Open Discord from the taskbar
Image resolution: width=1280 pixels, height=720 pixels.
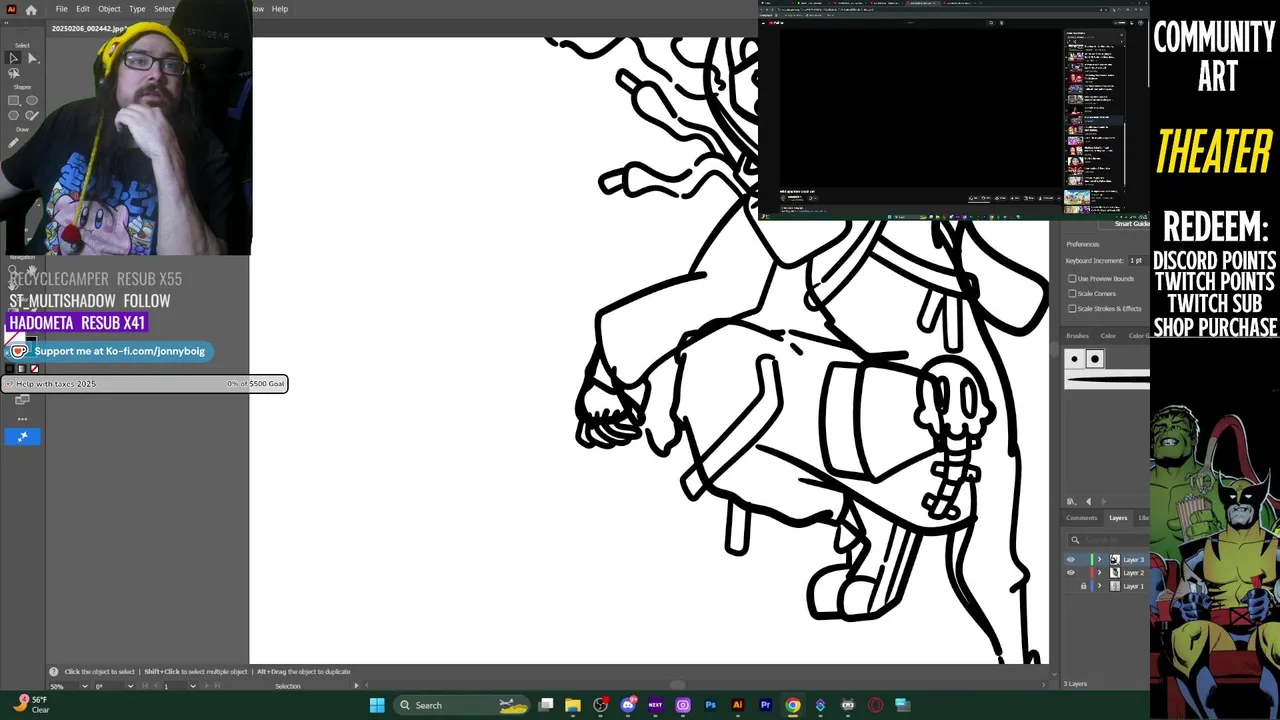pos(628,705)
